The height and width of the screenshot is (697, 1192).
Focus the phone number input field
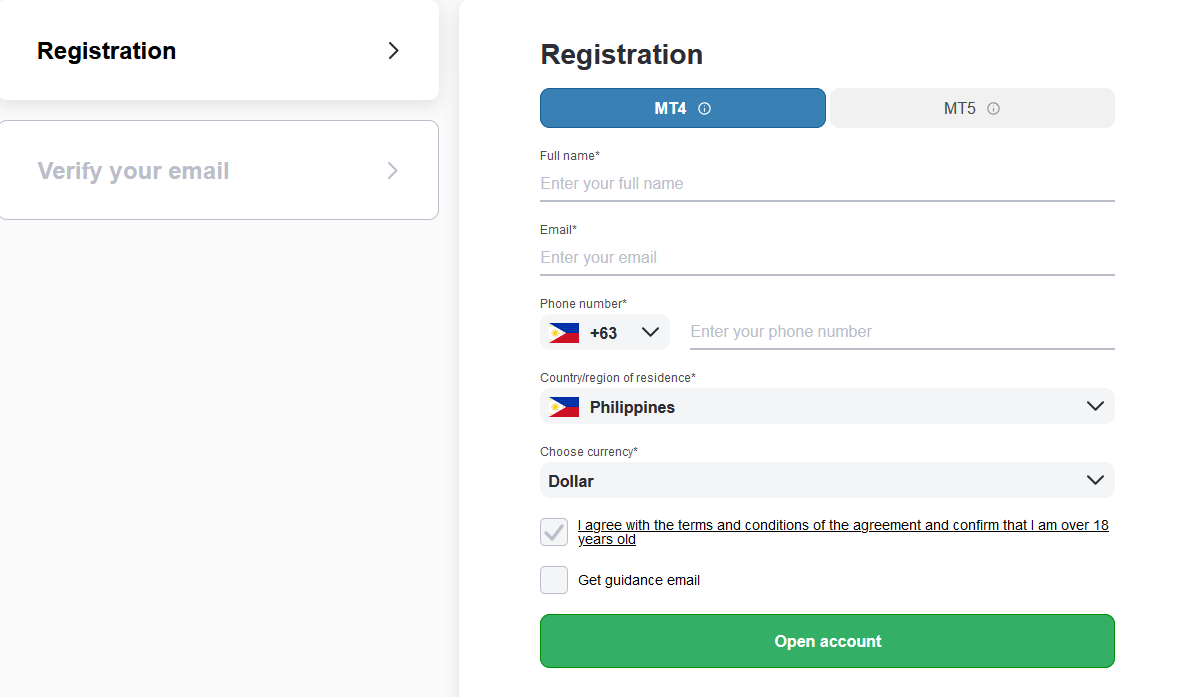(902, 332)
